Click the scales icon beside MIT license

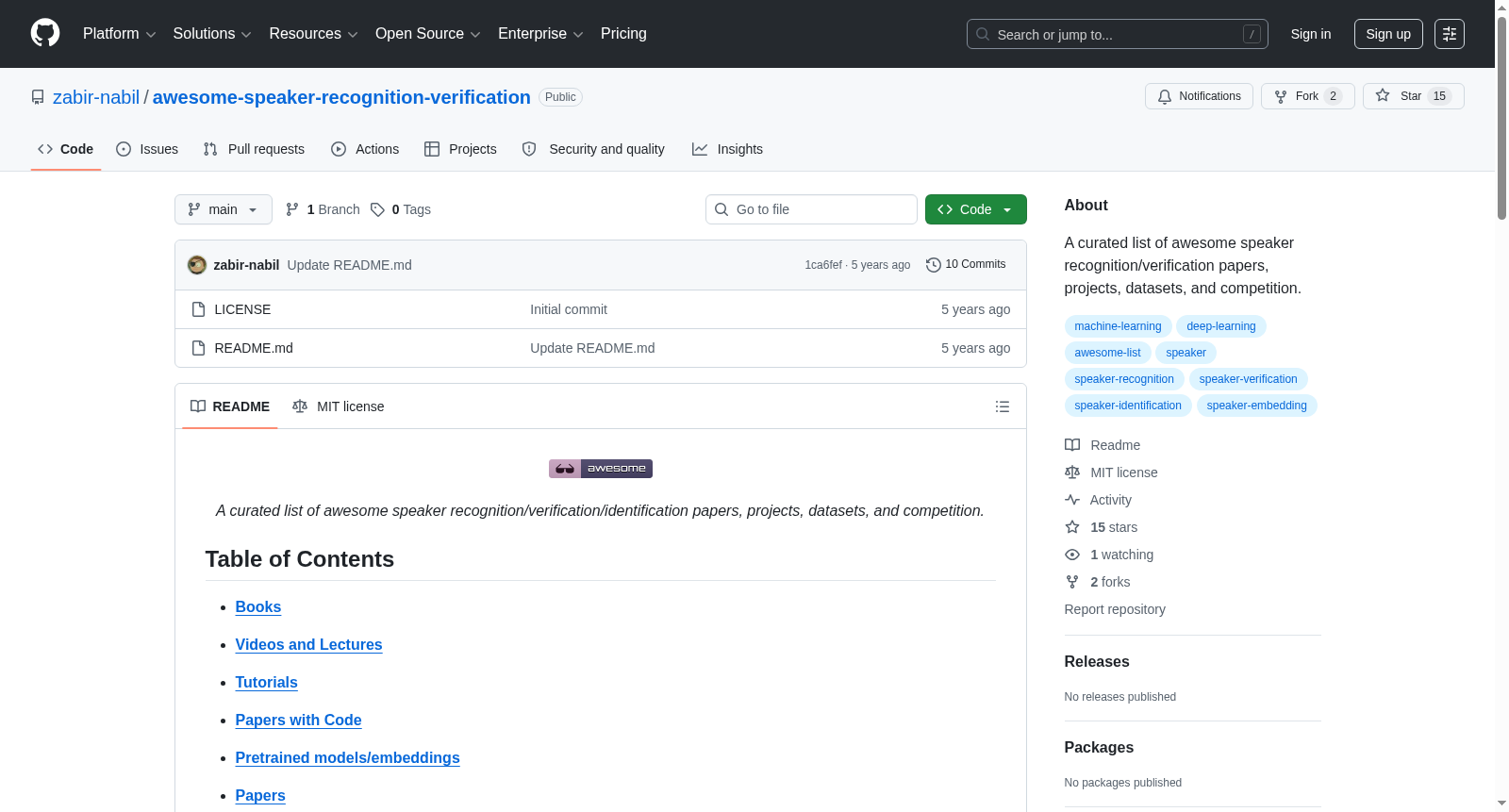point(1072,472)
